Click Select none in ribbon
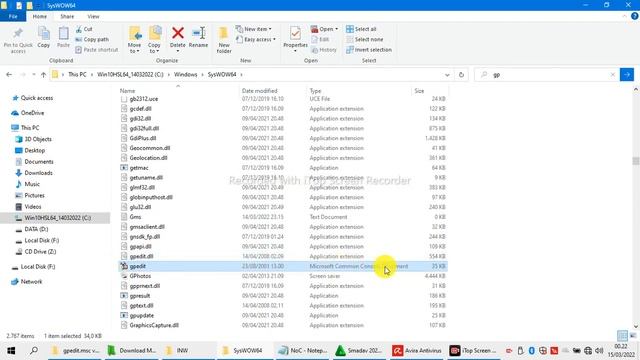 [364, 40]
